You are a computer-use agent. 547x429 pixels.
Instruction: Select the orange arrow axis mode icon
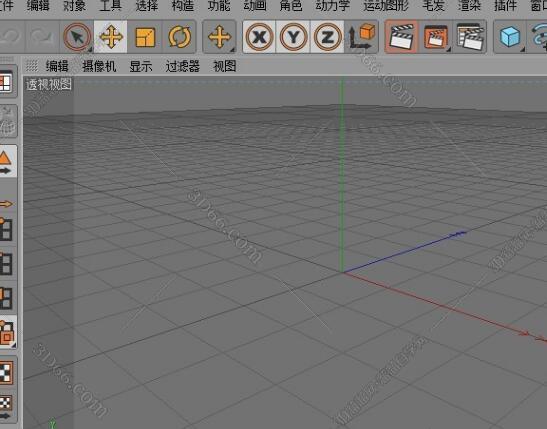click(x=6, y=204)
